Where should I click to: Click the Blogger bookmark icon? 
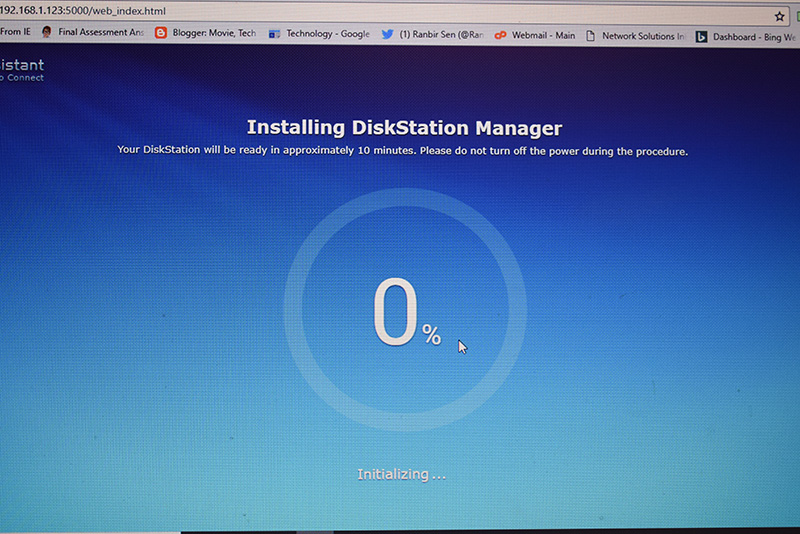161,33
